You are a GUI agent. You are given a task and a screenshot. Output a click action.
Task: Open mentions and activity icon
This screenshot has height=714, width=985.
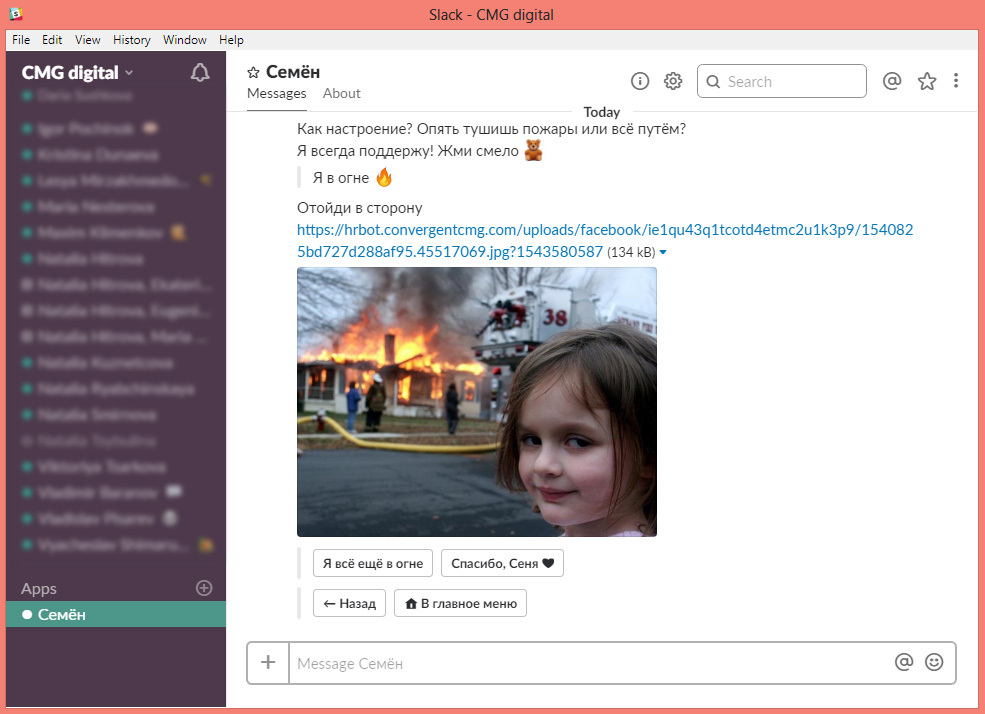[891, 81]
